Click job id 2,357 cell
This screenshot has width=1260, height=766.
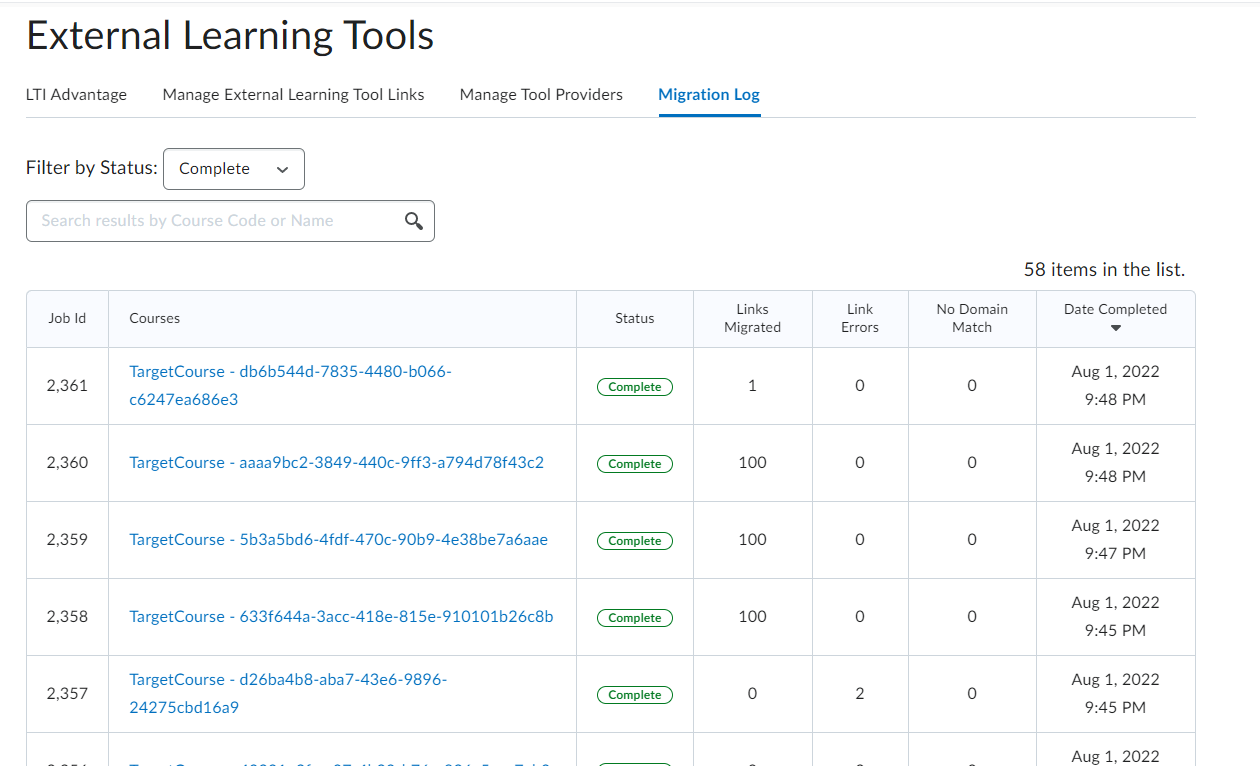(67, 694)
